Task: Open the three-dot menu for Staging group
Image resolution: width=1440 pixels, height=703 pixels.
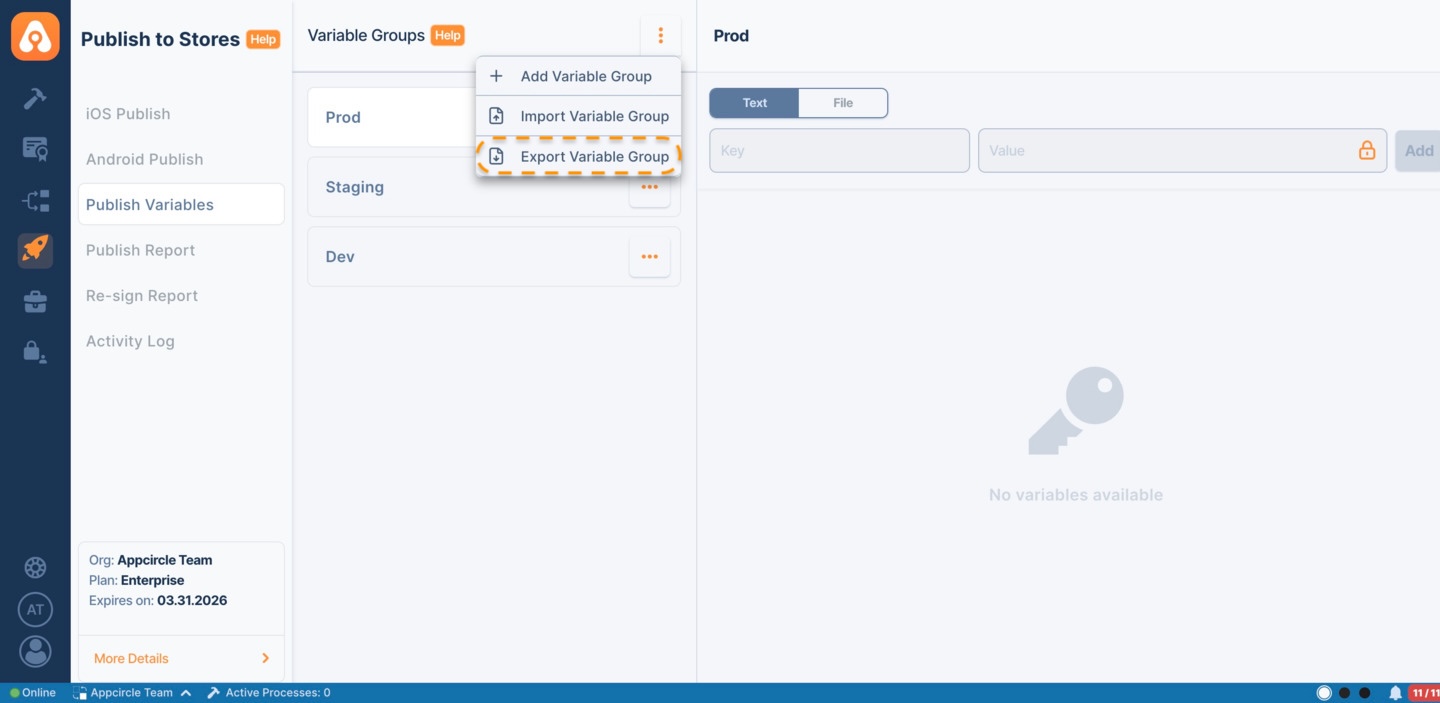Action: [x=649, y=187]
